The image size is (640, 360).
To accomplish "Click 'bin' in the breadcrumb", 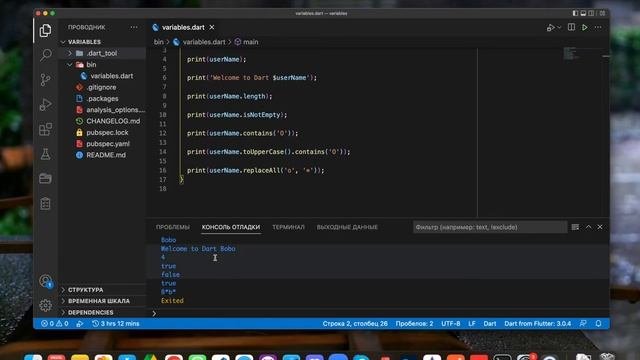I will (x=158, y=42).
